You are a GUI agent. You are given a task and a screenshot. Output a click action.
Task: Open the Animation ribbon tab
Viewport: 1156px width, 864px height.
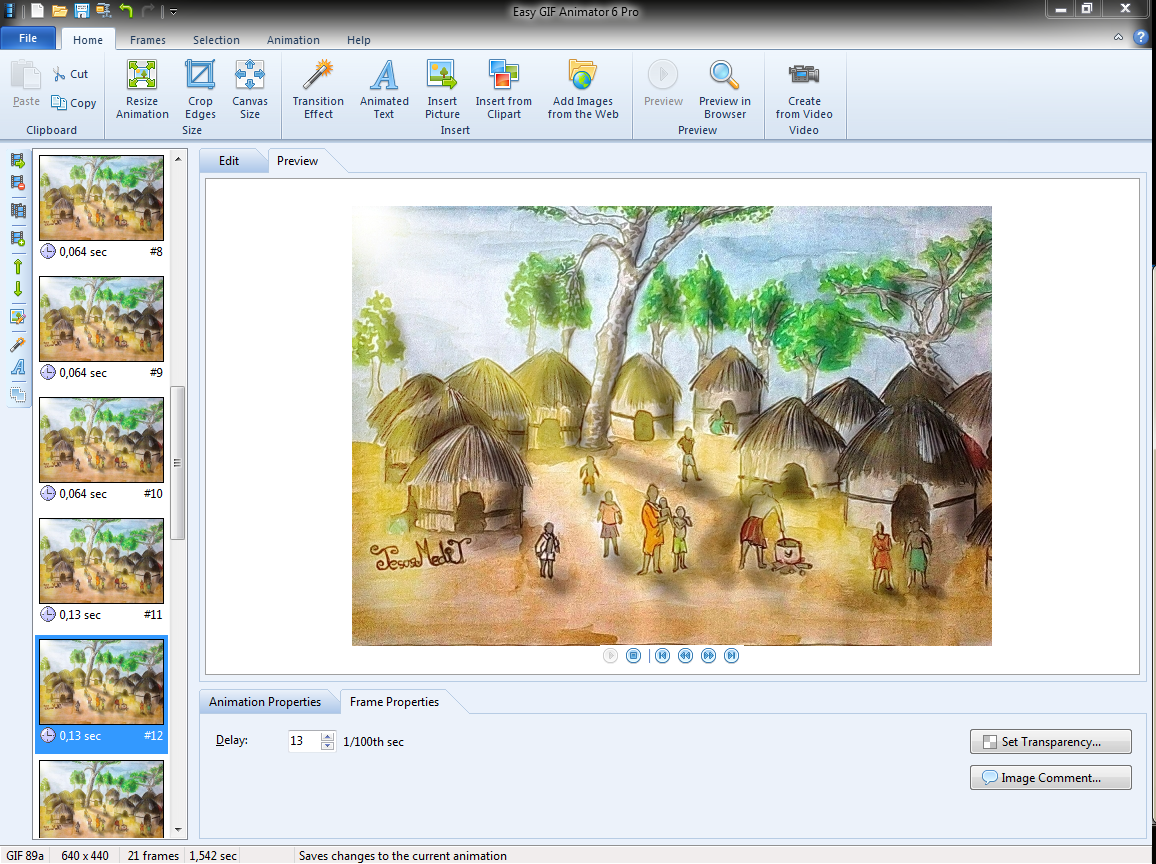(x=293, y=40)
